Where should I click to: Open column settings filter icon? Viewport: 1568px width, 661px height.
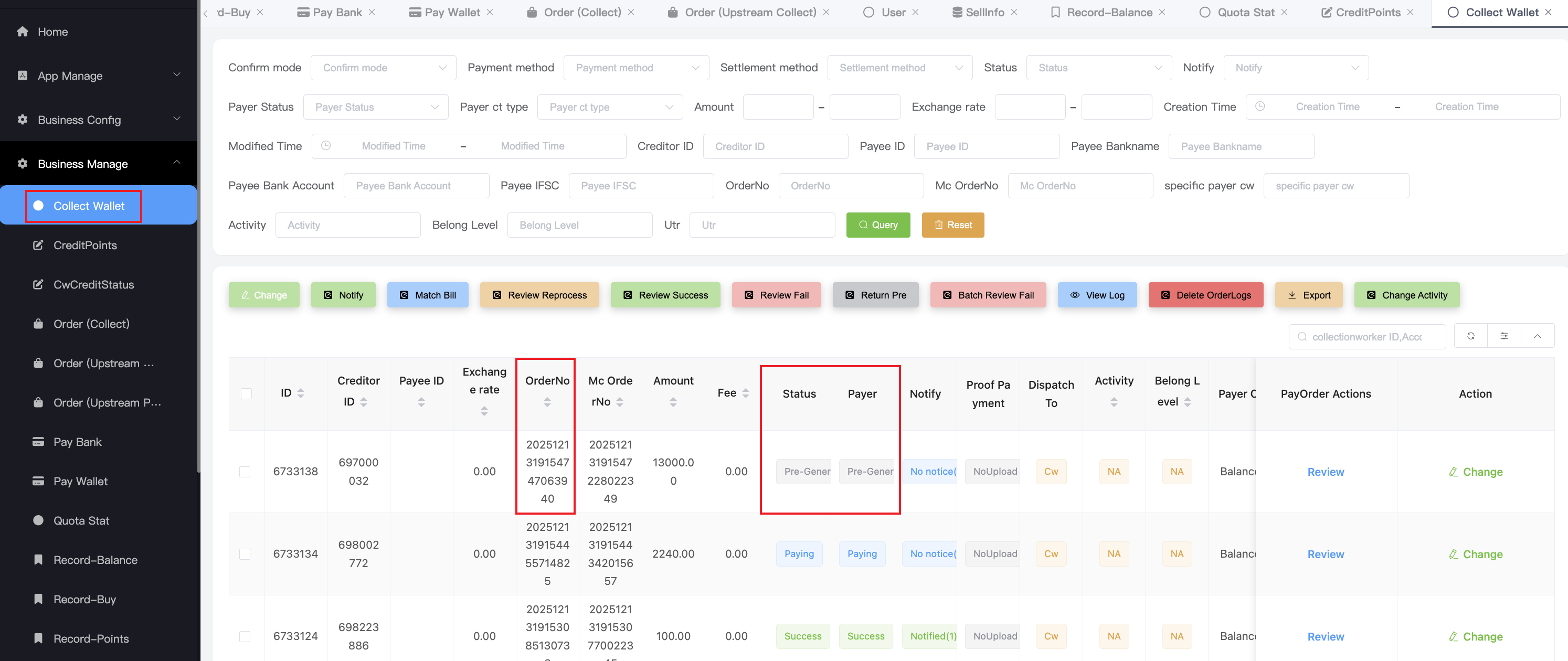click(1503, 336)
